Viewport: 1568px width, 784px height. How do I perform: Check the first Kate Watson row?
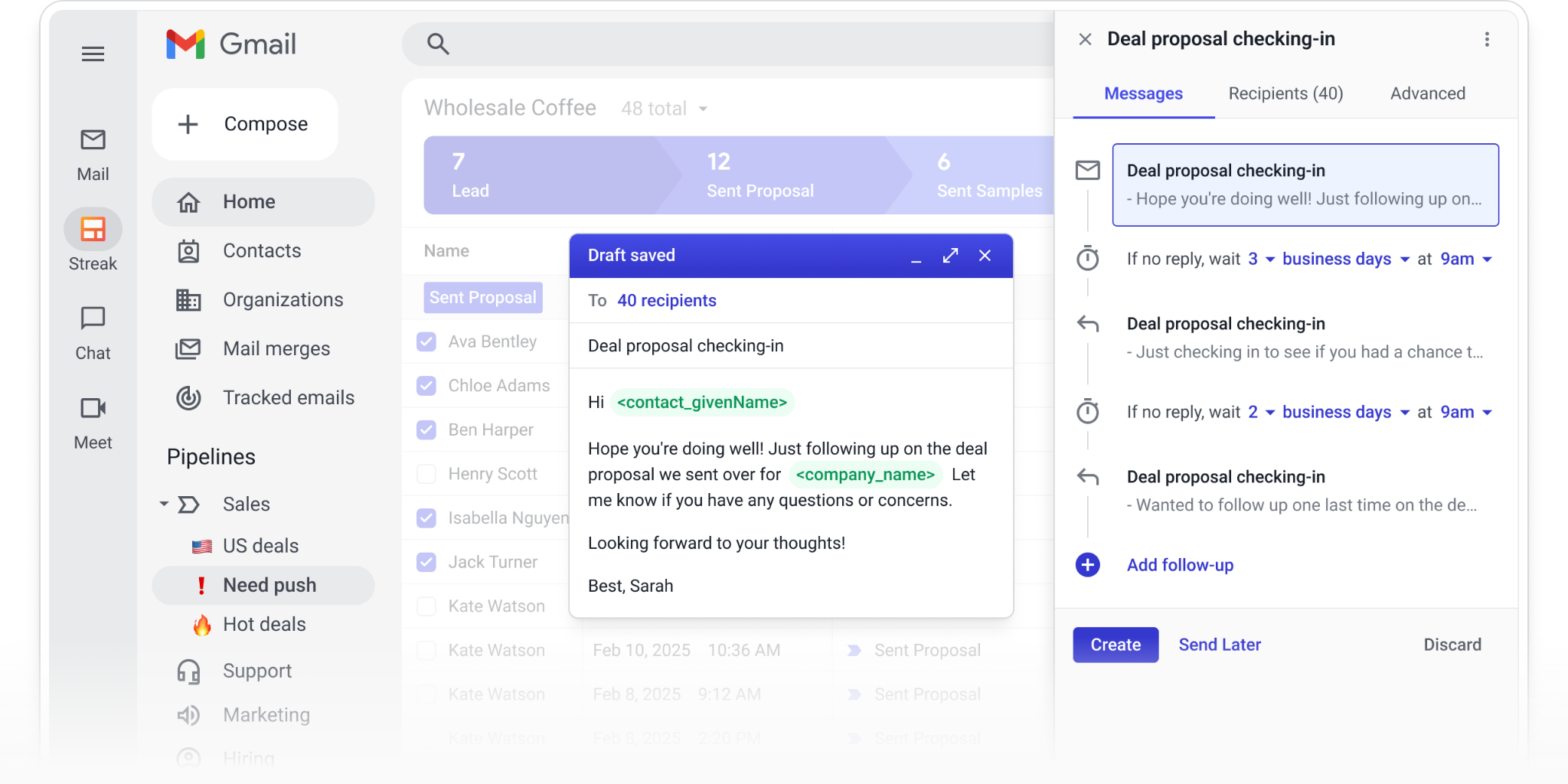pyautogui.click(x=426, y=606)
